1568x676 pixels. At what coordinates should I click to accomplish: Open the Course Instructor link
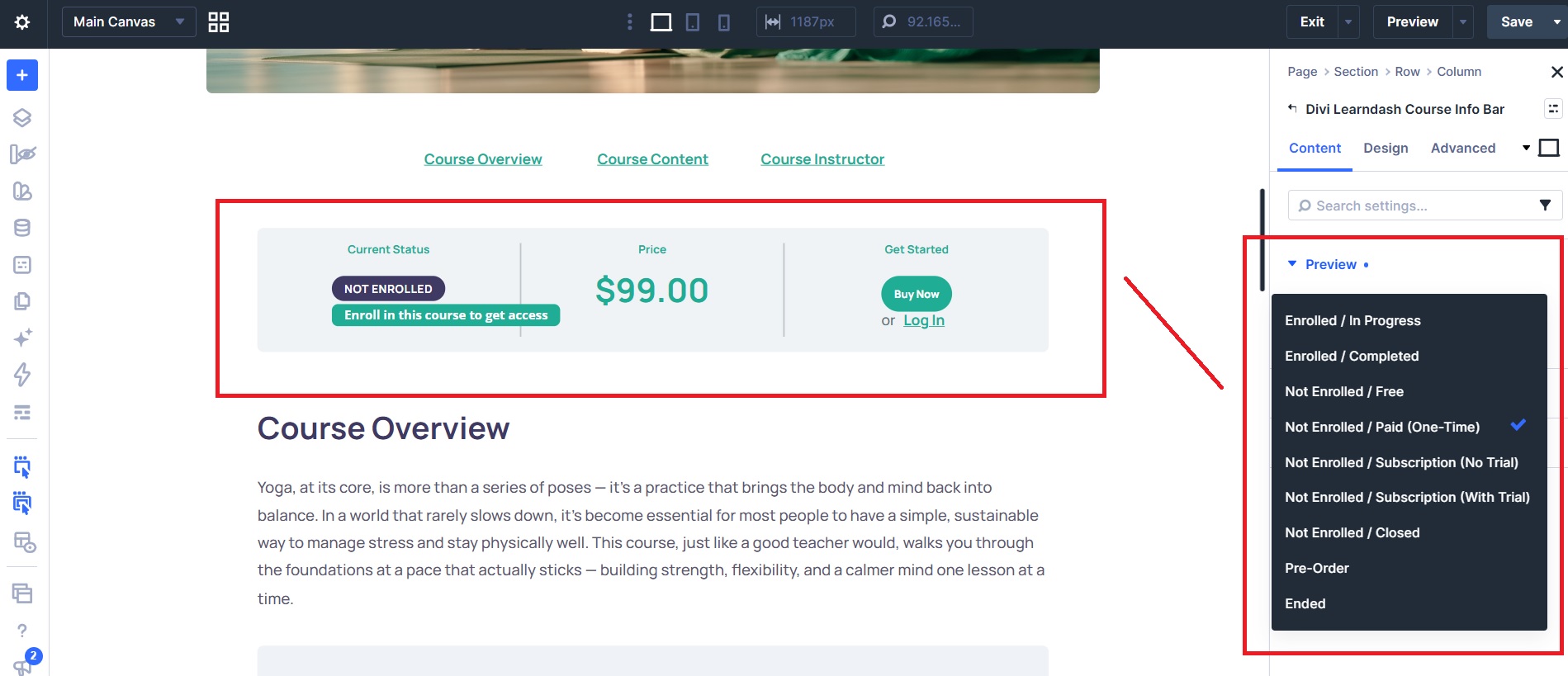822,159
